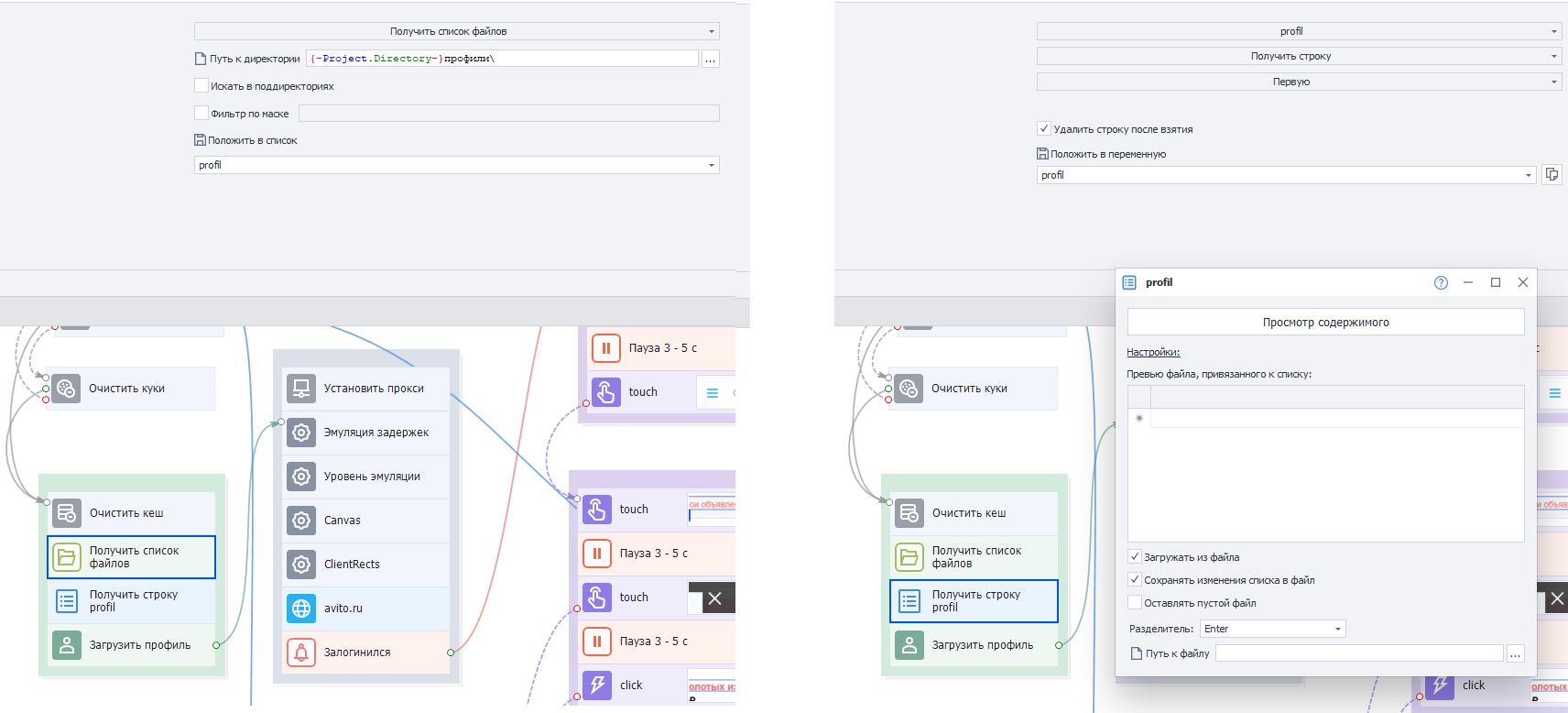Click the unhighlighted Получить список файлов folder icon
The image size is (1568, 713).
point(909,556)
